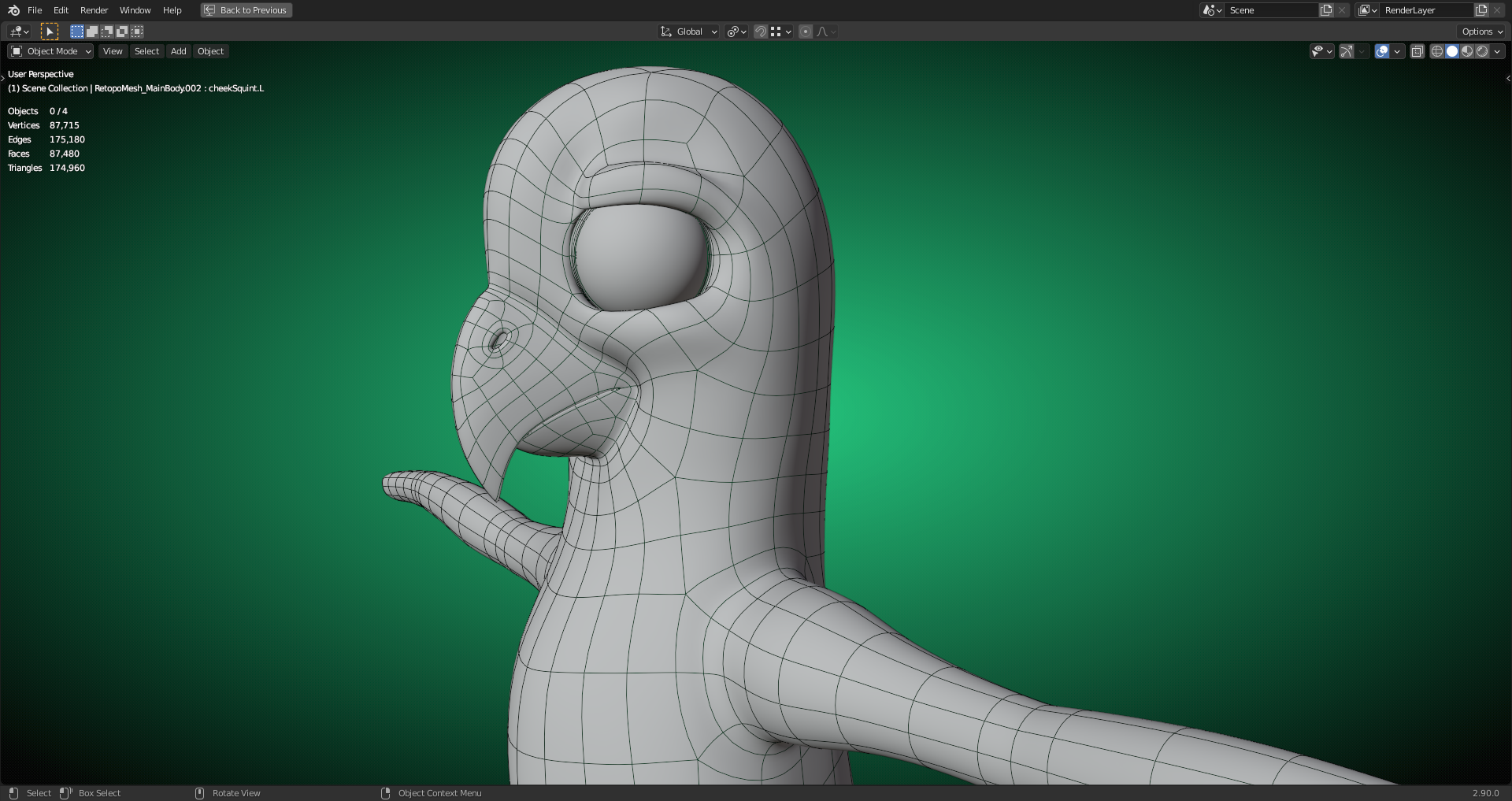Expand the Options dropdown
This screenshot has width=1512, height=801.
[1482, 32]
